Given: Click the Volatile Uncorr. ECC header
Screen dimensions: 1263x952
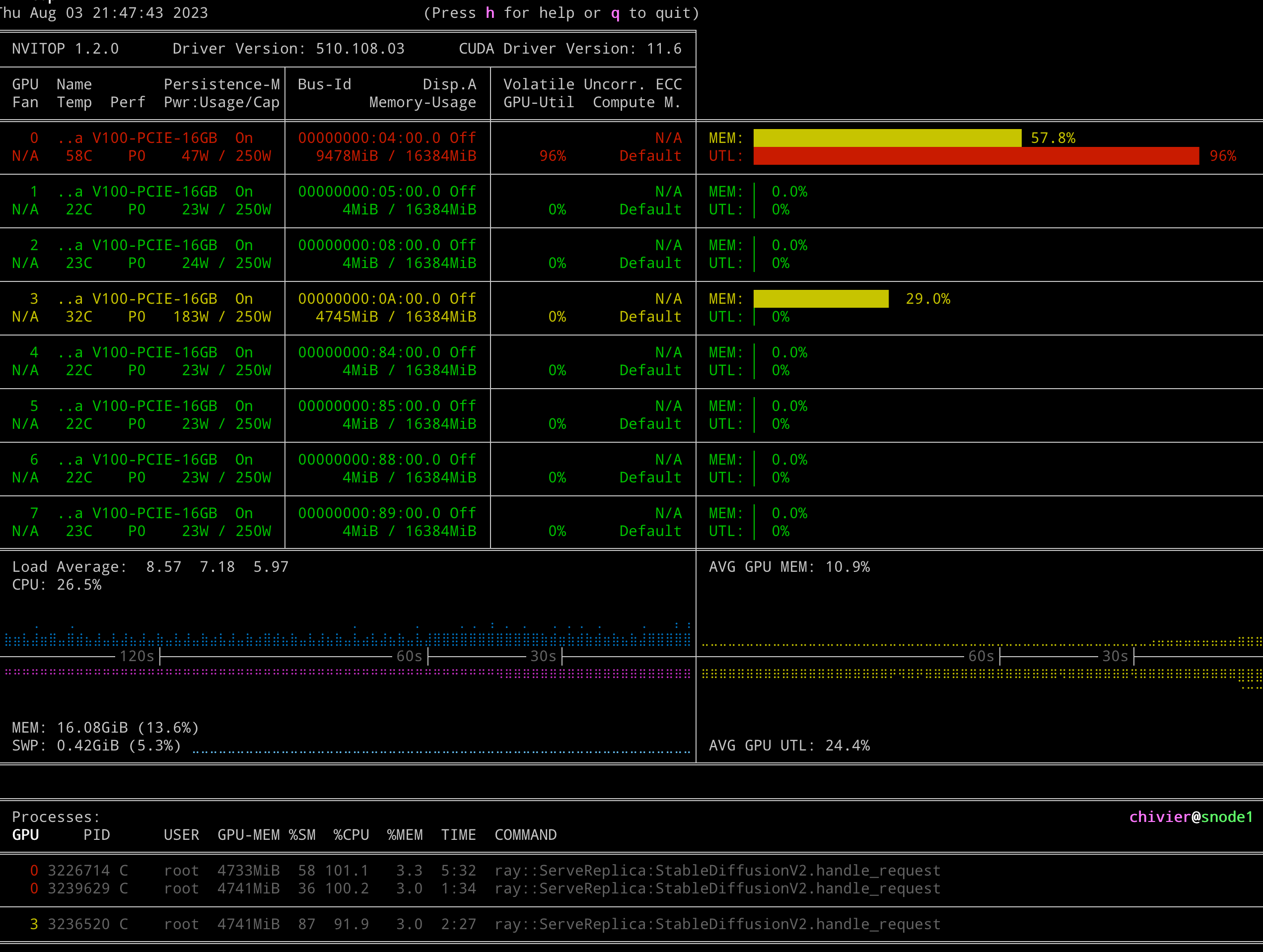Looking at the screenshot, I should pos(593,84).
